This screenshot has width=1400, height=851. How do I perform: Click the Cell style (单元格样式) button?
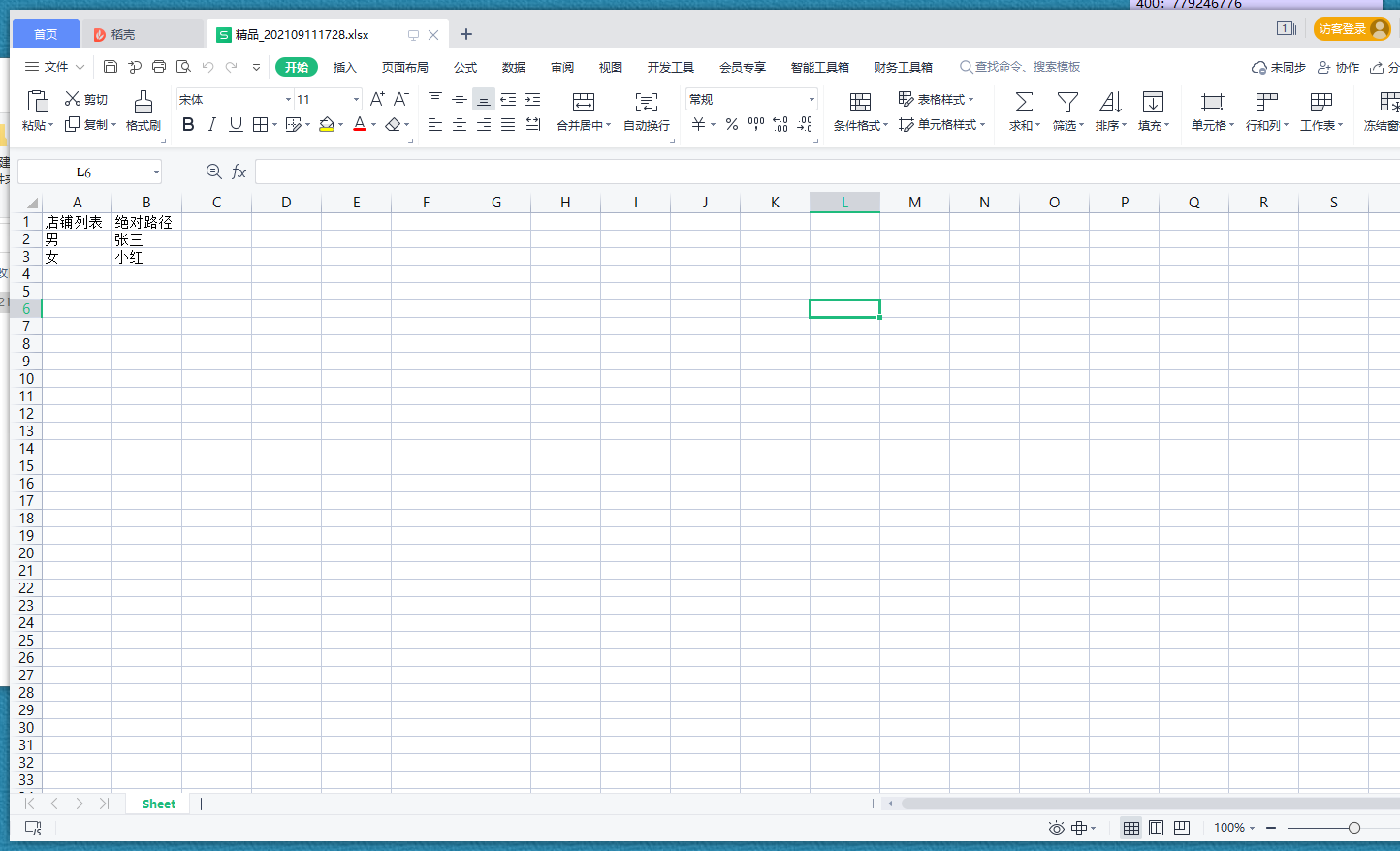[941, 124]
